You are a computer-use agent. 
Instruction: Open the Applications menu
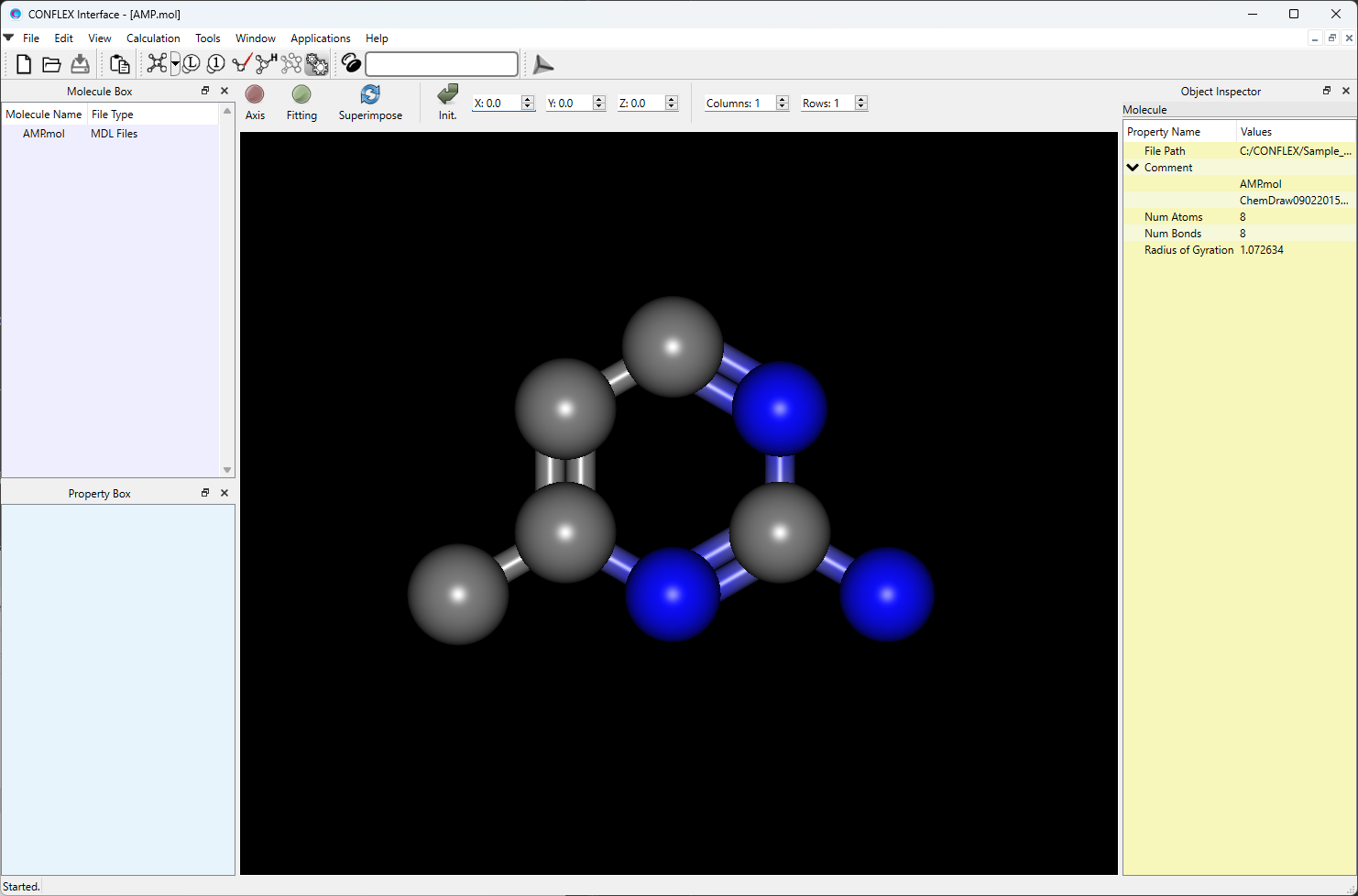[x=320, y=38]
